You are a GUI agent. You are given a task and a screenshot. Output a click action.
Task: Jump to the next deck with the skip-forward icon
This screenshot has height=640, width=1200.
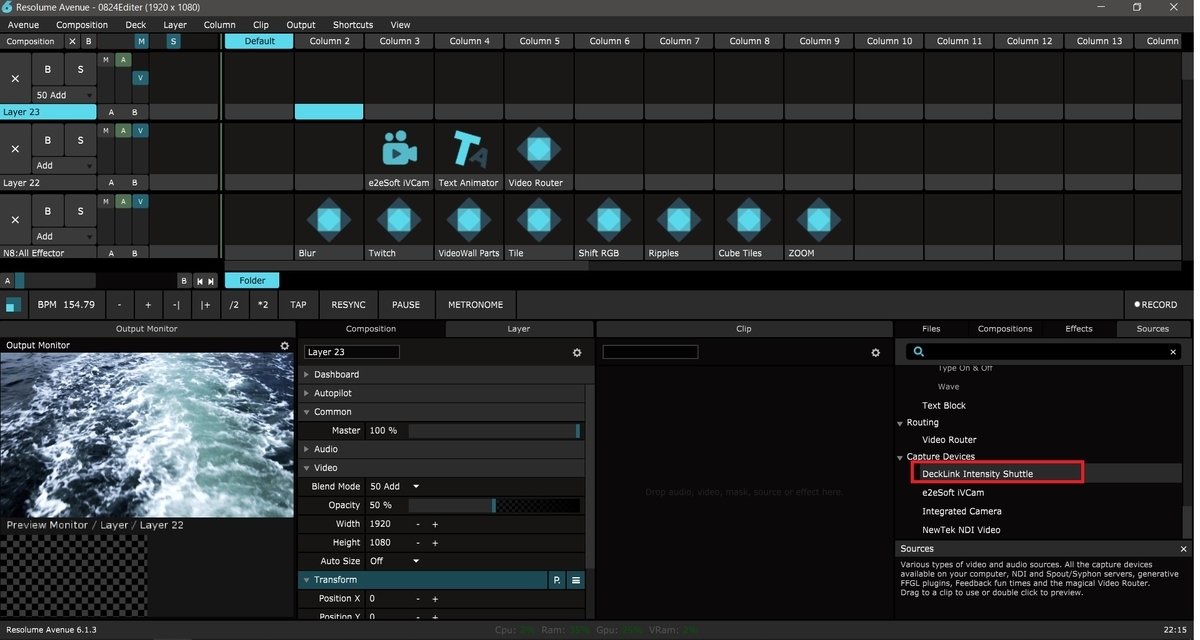tap(211, 282)
